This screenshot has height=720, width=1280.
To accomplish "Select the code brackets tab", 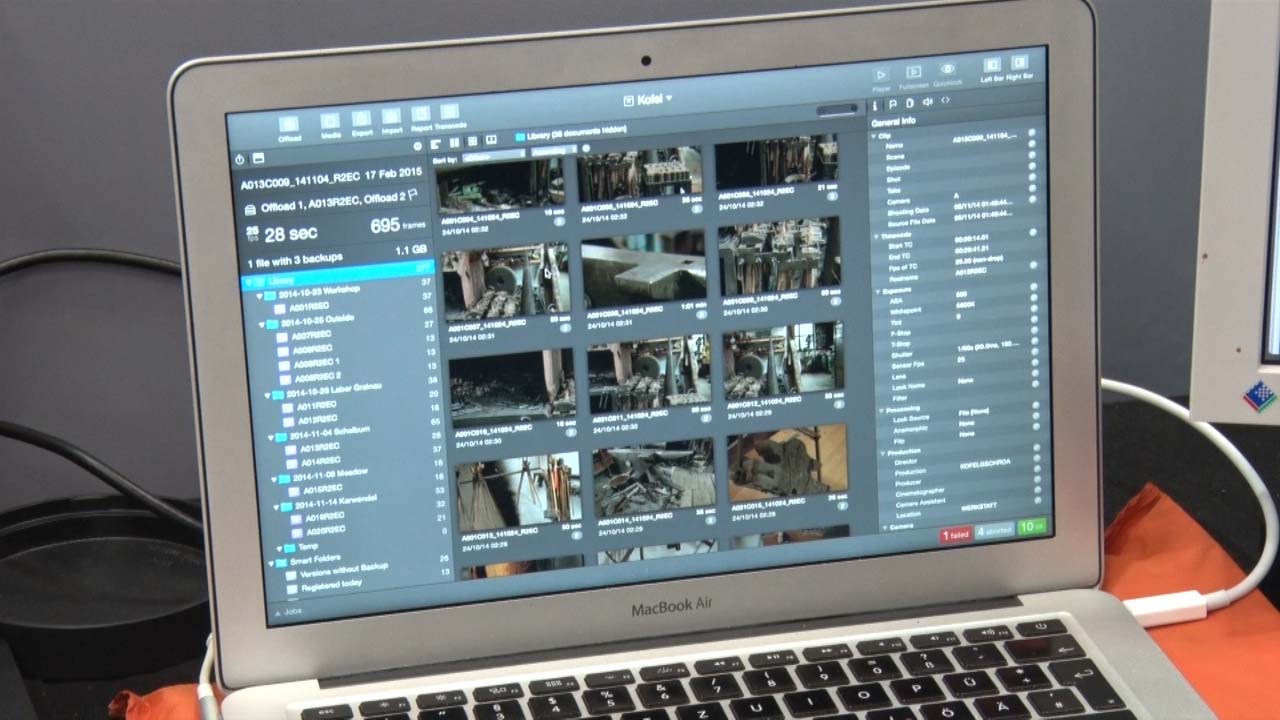I will [945, 101].
